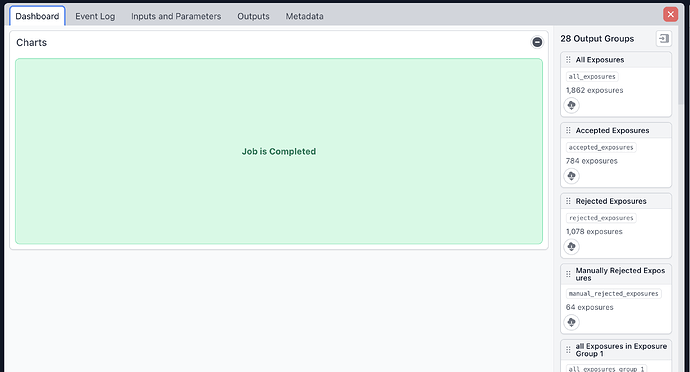Grab the Exposure Group 1 drag handle
690x372 pixels.
coord(568,350)
